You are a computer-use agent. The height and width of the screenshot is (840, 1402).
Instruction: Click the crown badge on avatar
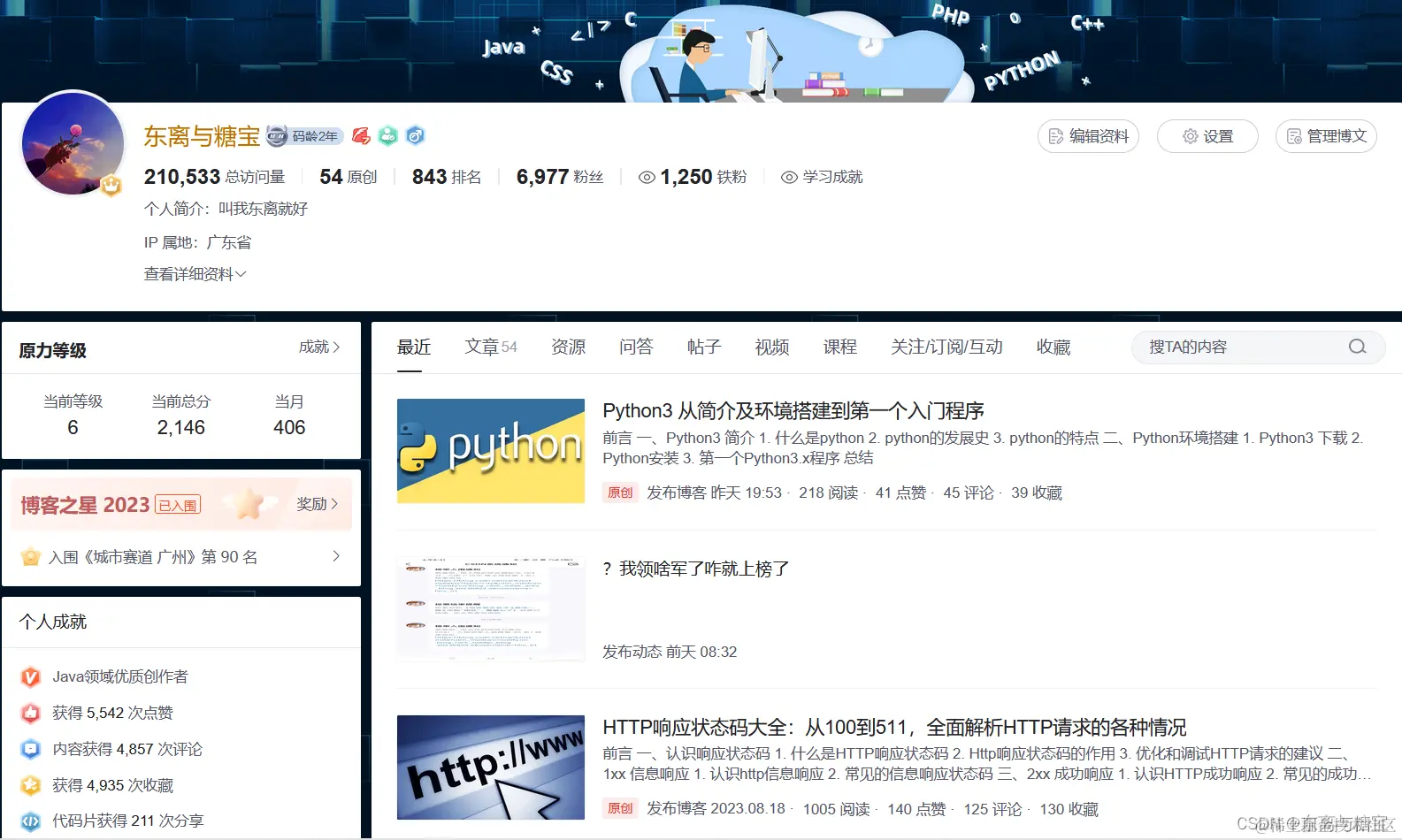coord(111,186)
